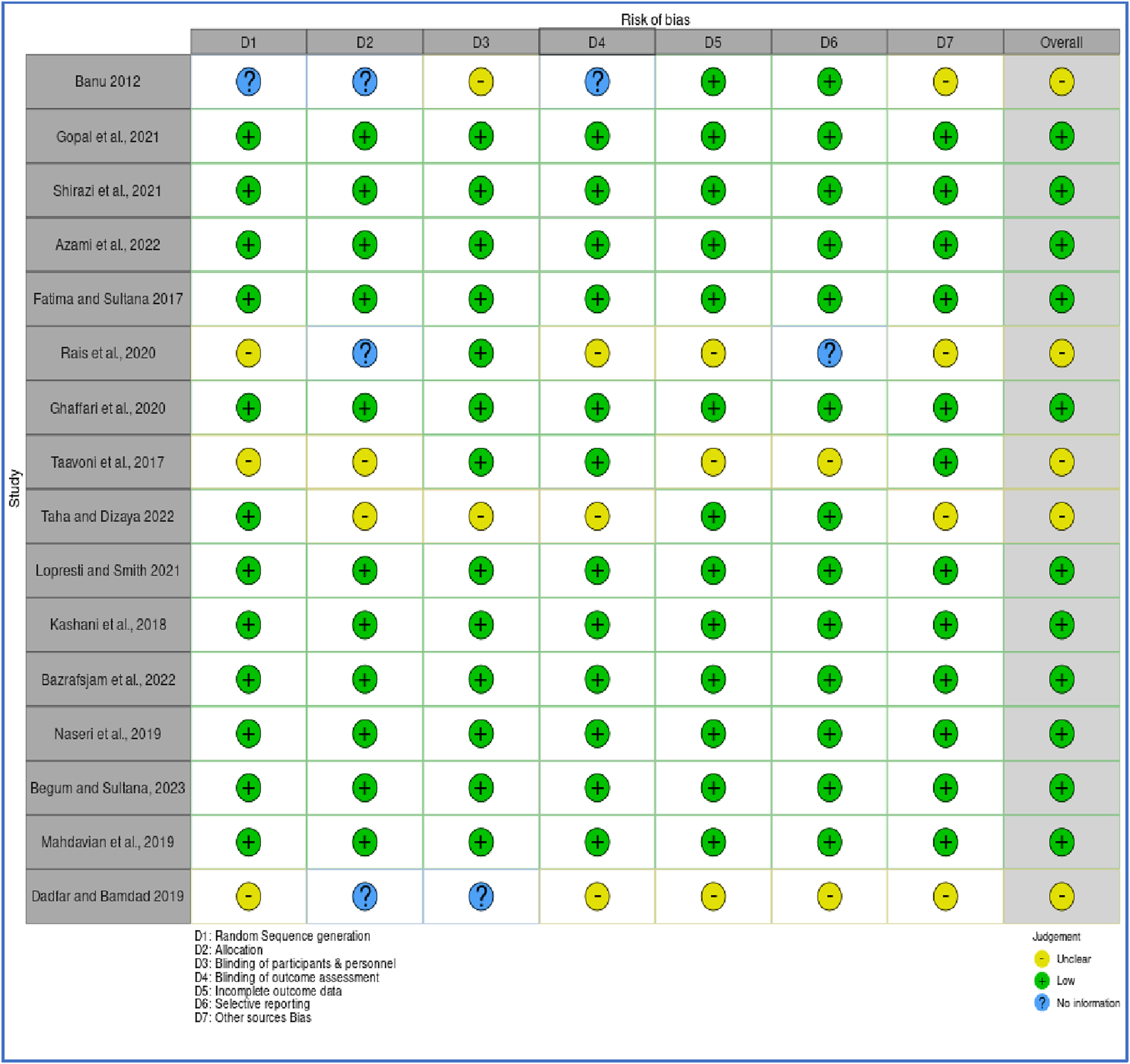Click Gopal et al. 2021 Overall green icon
This screenshot has height=1064, width=1130.
pyautogui.click(x=1061, y=136)
